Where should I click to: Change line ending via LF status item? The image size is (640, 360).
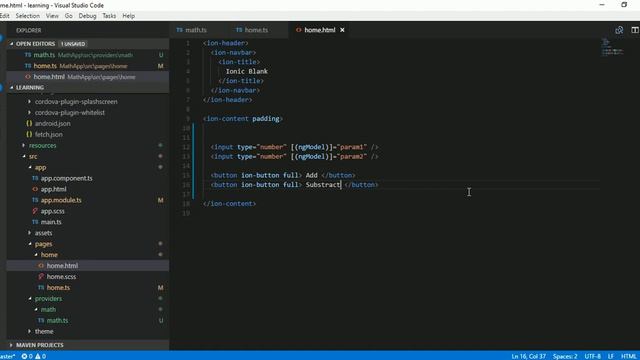(611, 356)
